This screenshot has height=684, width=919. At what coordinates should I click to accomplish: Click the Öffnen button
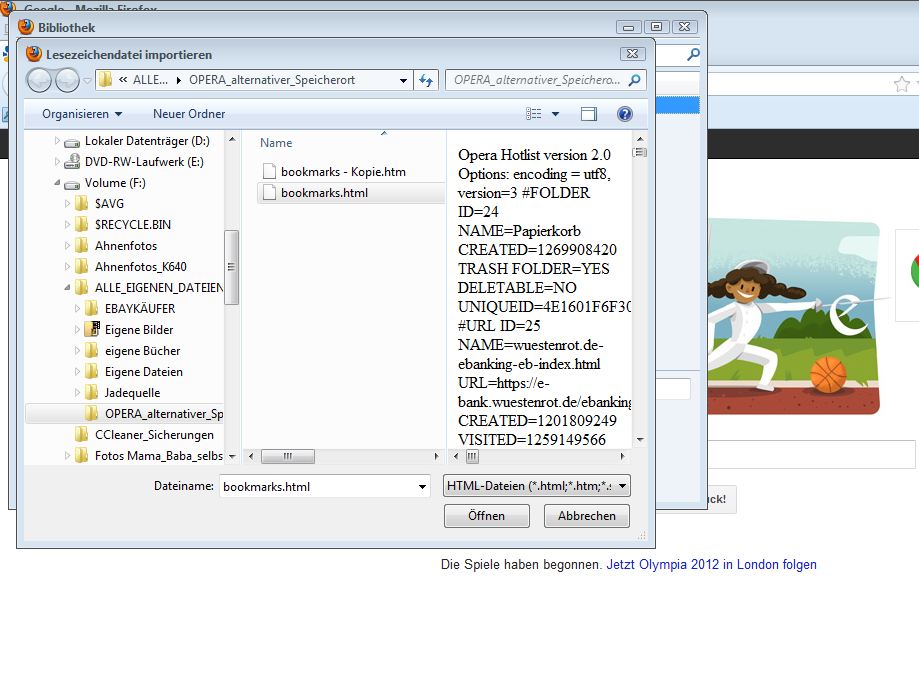click(x=486, y=516)
